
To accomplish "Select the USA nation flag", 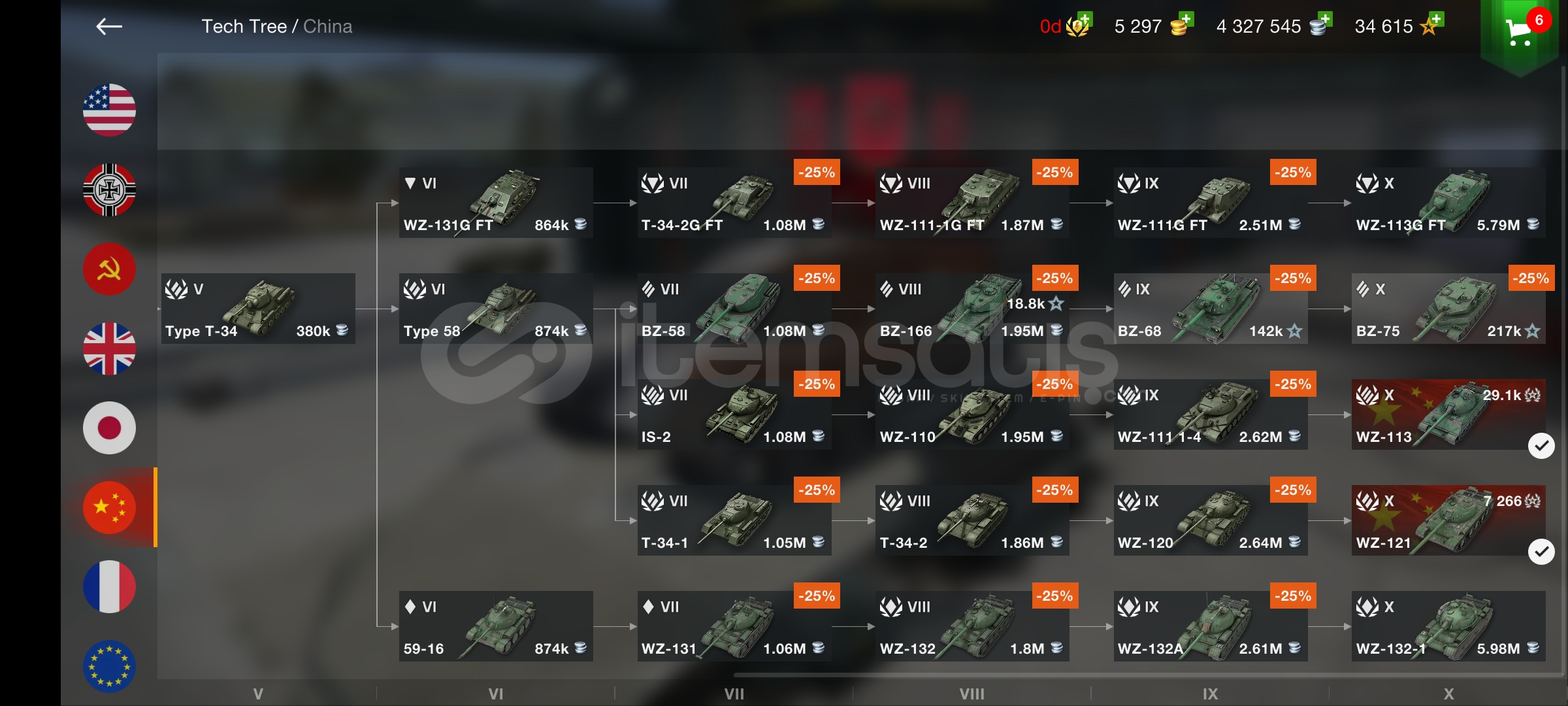I will pyautogui.click(x=109, y=110).
